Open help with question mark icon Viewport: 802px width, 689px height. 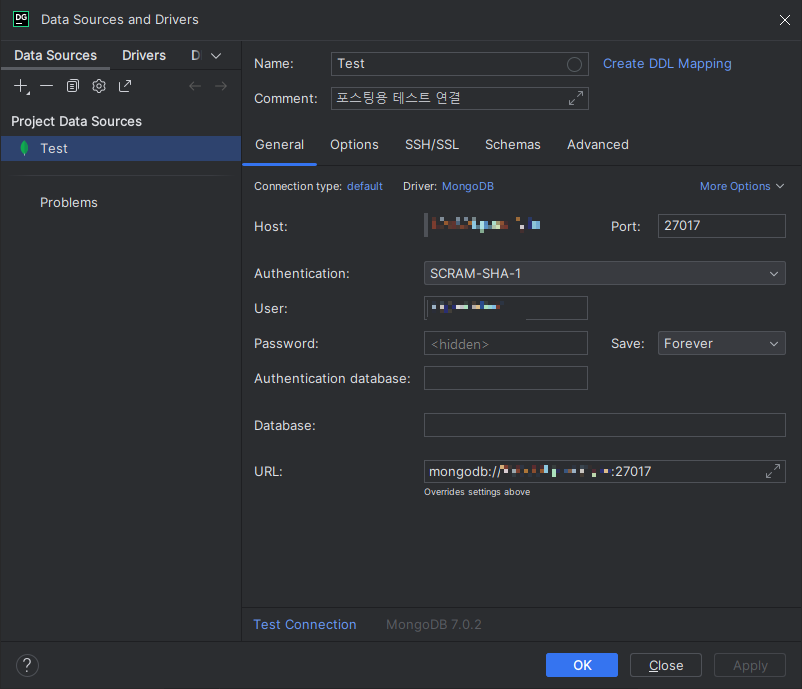(27, 665)
